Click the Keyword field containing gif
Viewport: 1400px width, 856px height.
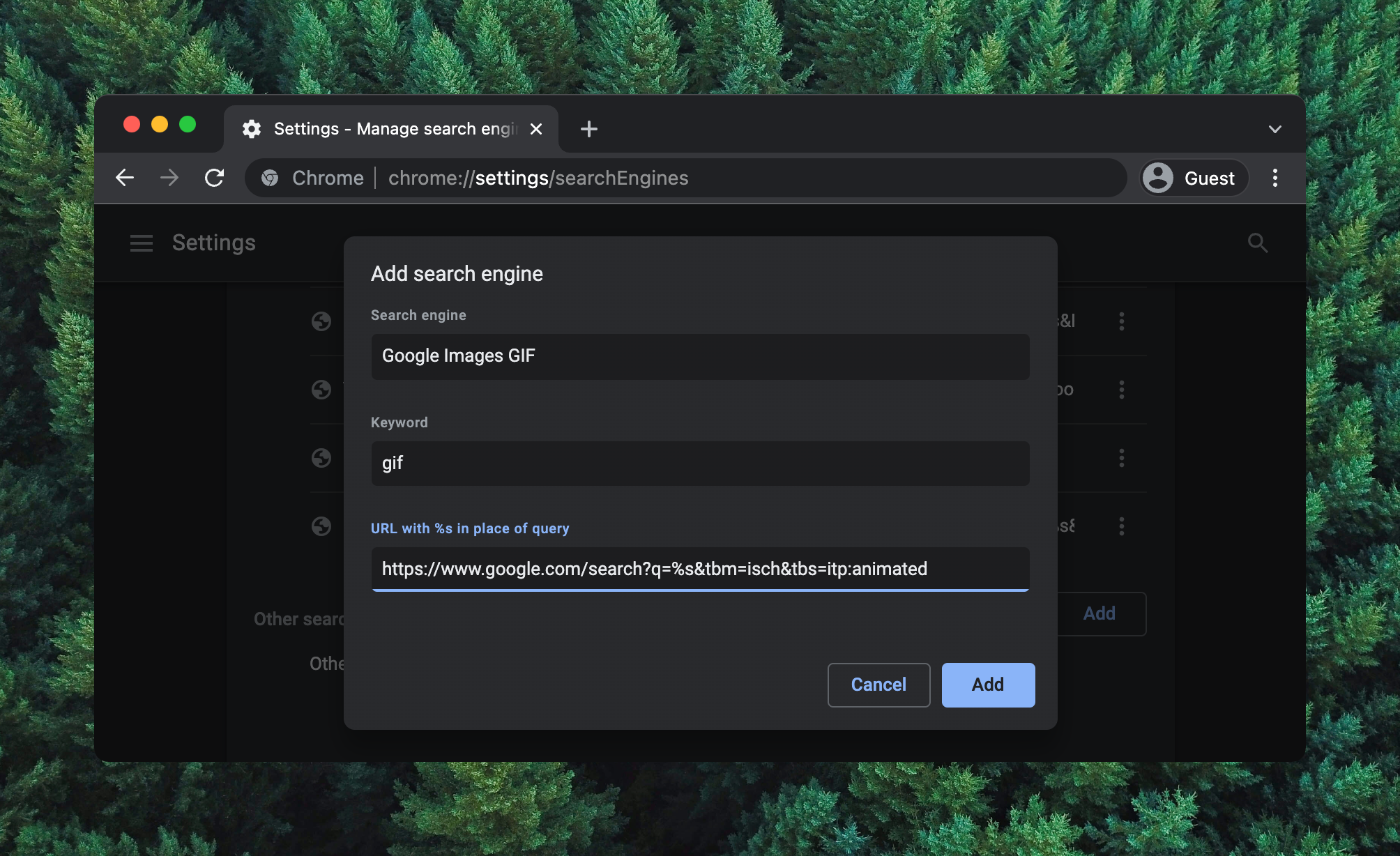700,464
